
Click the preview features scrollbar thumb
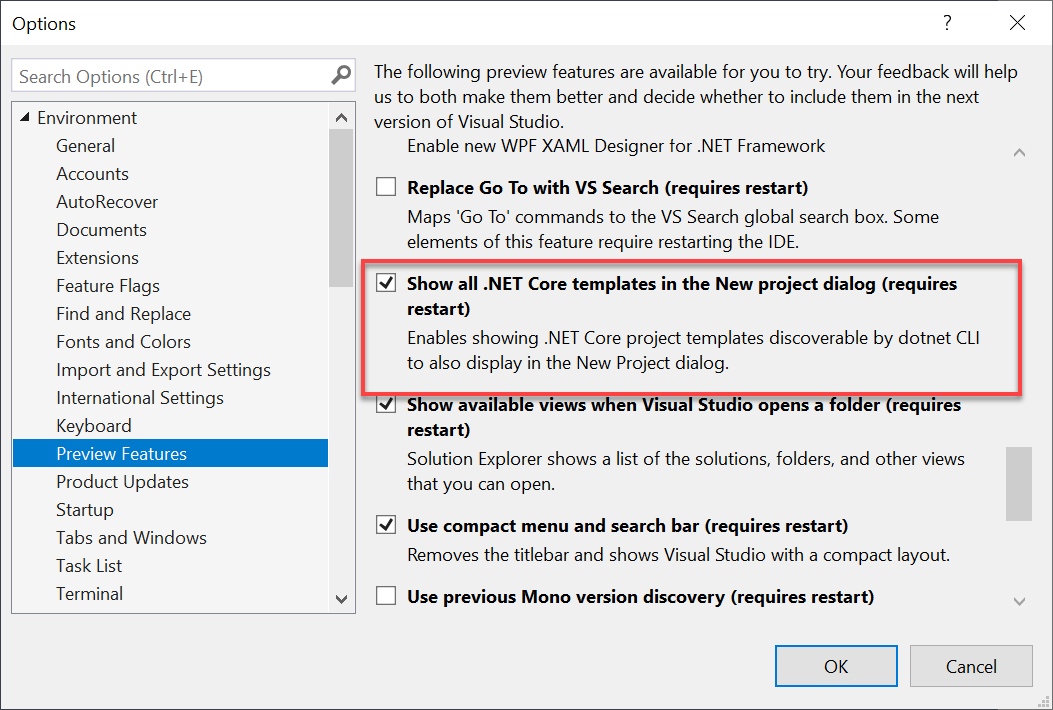[1019, 484]
